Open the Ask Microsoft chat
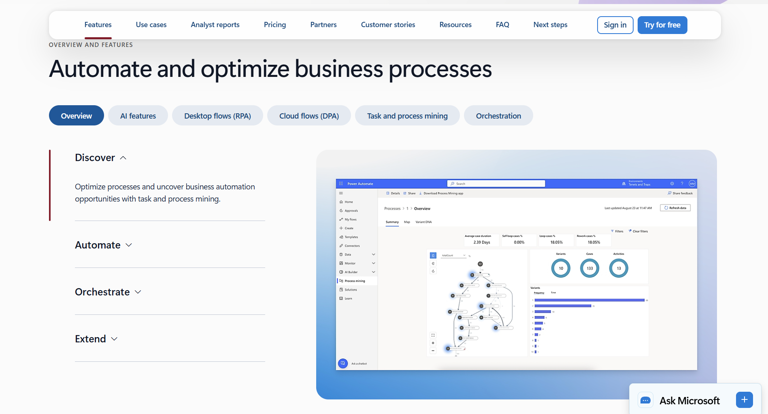The image size is (768, 414). tap(696, 400)
